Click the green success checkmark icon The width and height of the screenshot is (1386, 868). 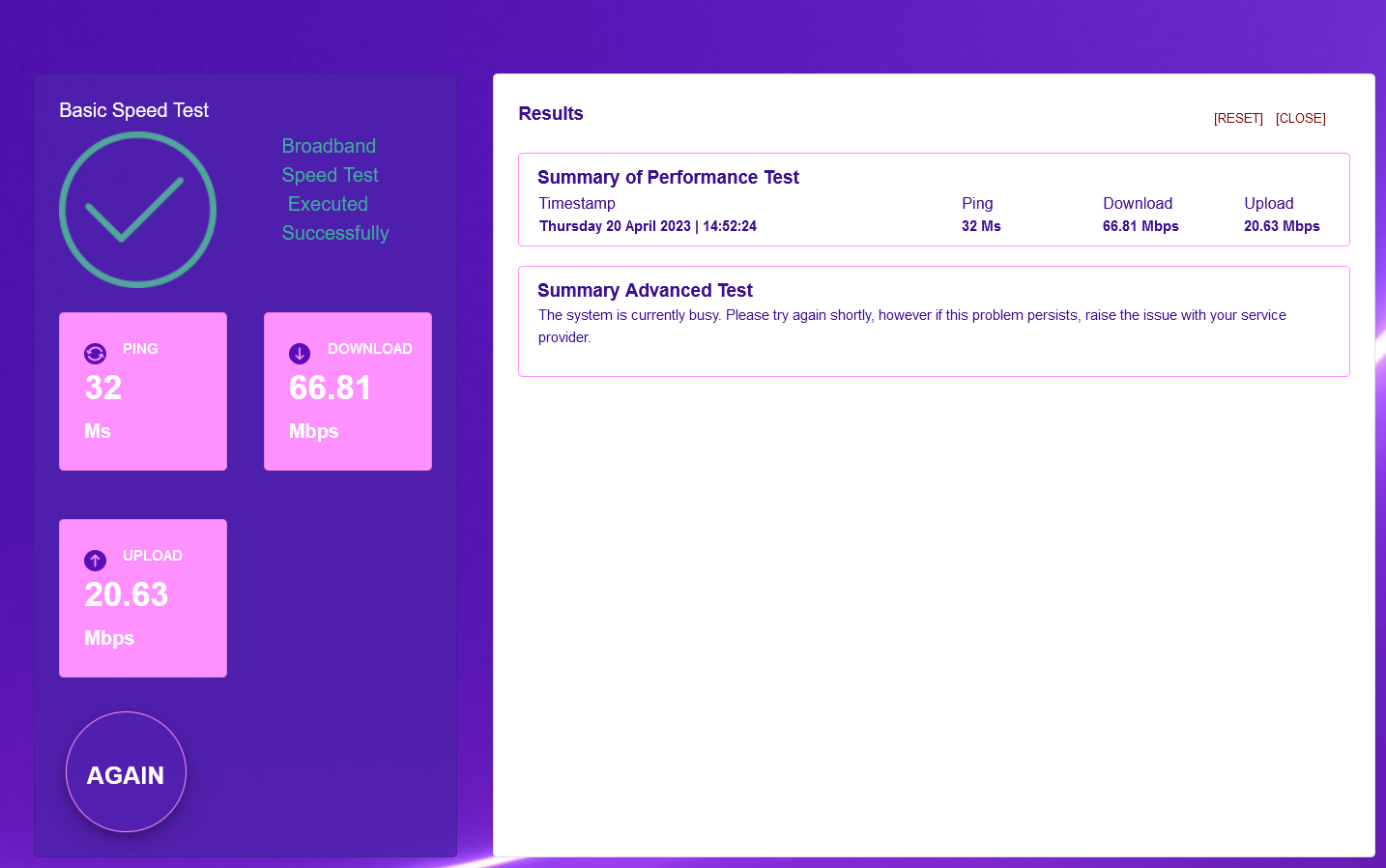point(137,209)
